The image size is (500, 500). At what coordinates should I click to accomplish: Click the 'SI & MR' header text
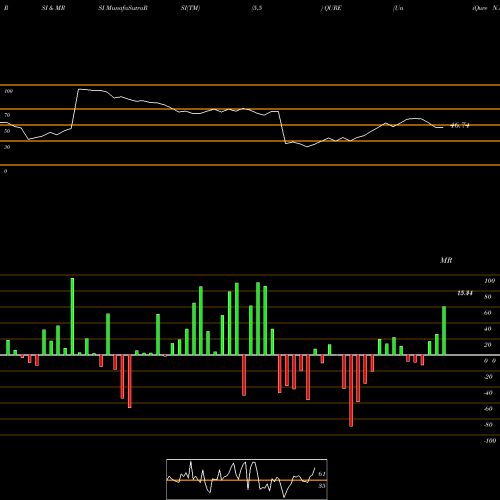pyautogui.click(x=53, y=8)
